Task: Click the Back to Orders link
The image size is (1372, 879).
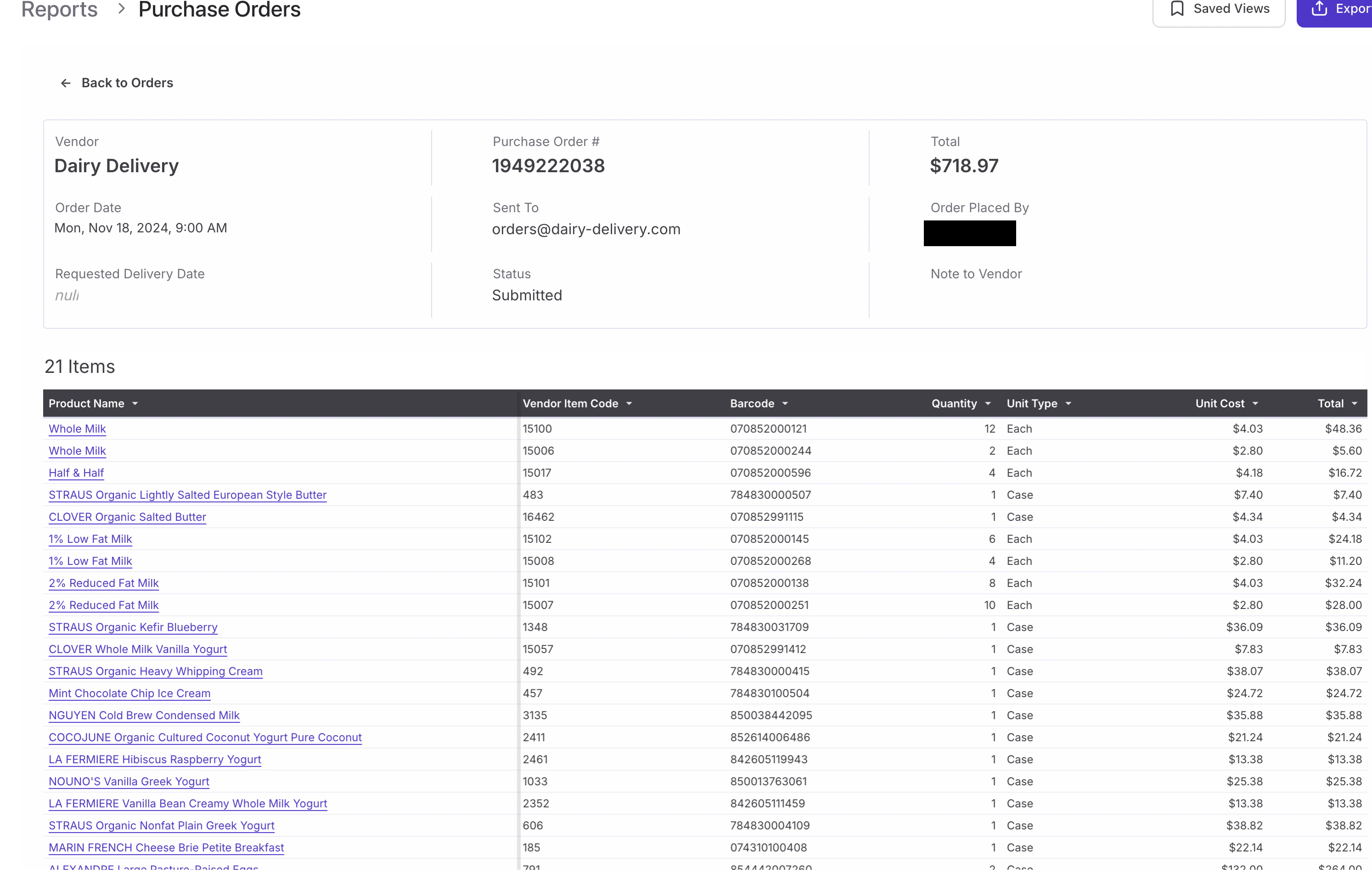Action: point(127,83)
